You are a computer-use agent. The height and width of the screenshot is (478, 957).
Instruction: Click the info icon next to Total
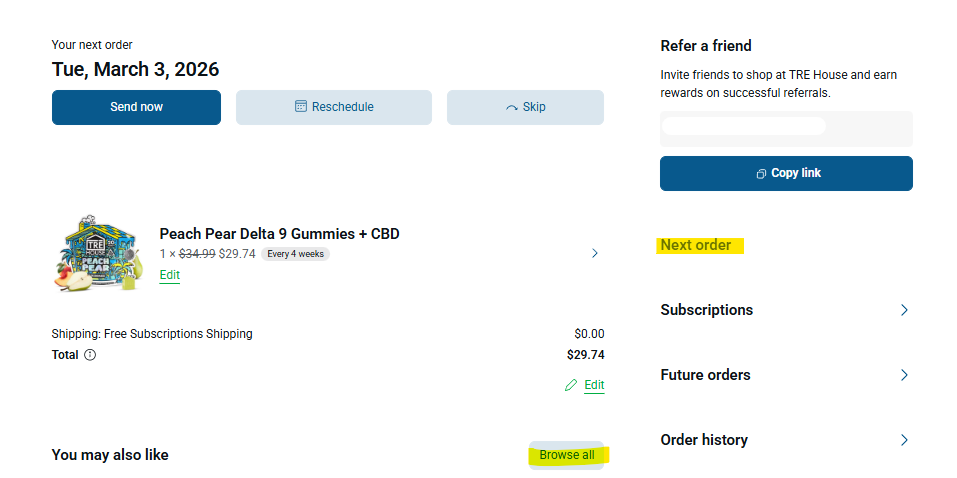tap(90, 354)
